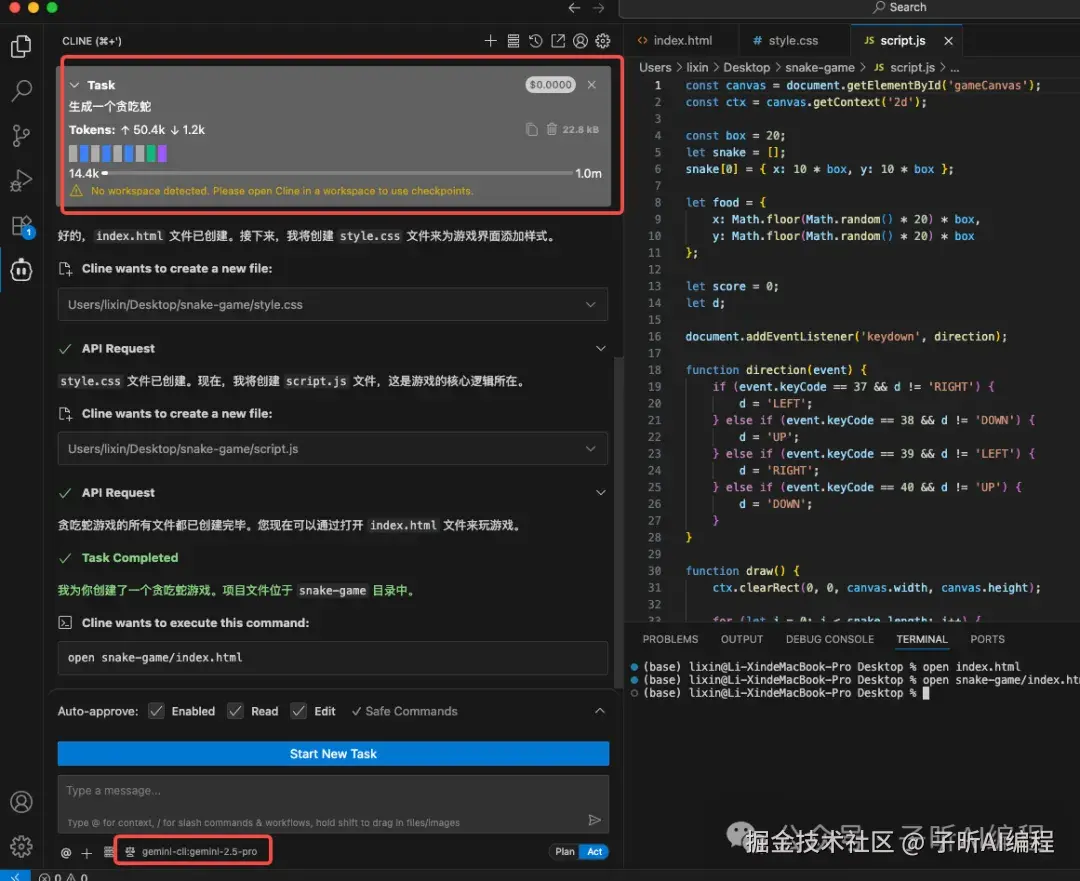Toggle Auto-approve Enabled checkbox

(x=156, y=711)
